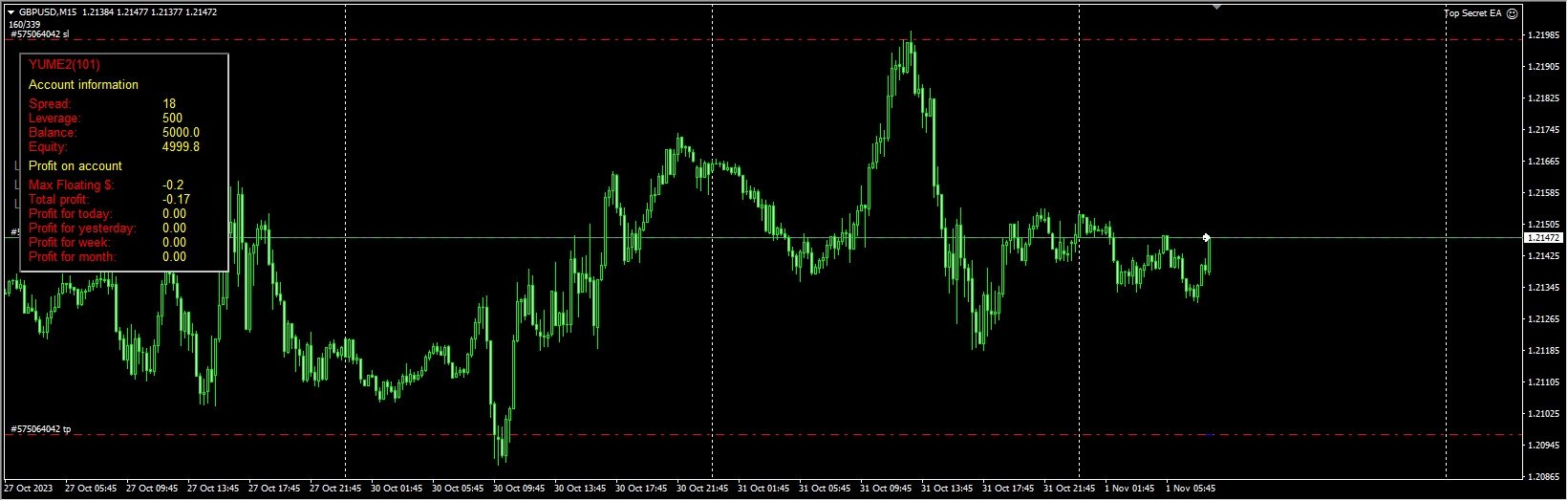Click the 1.21665 price scale label
Image resolution: width=1568 pixels, height=501 pixels.
[1544, 162]
